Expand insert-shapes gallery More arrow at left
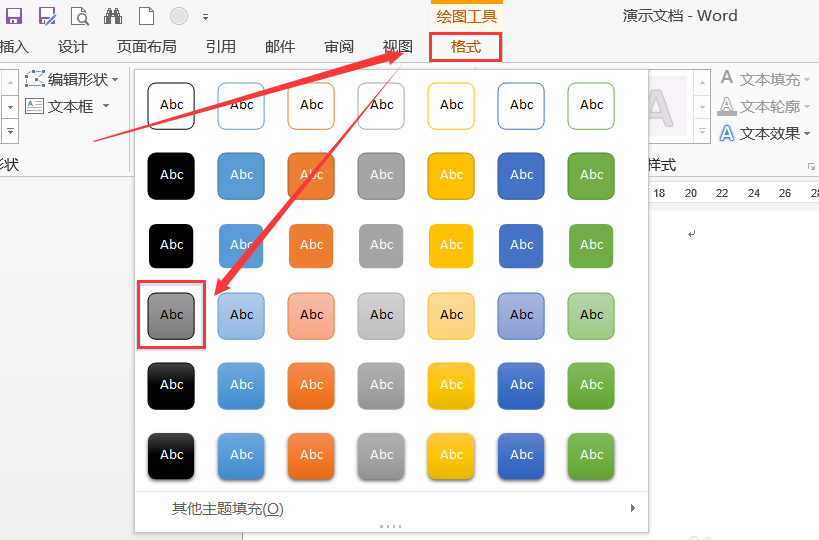This screenshot has width=819, height=540. pyautogui.click(x=10, y=131)
